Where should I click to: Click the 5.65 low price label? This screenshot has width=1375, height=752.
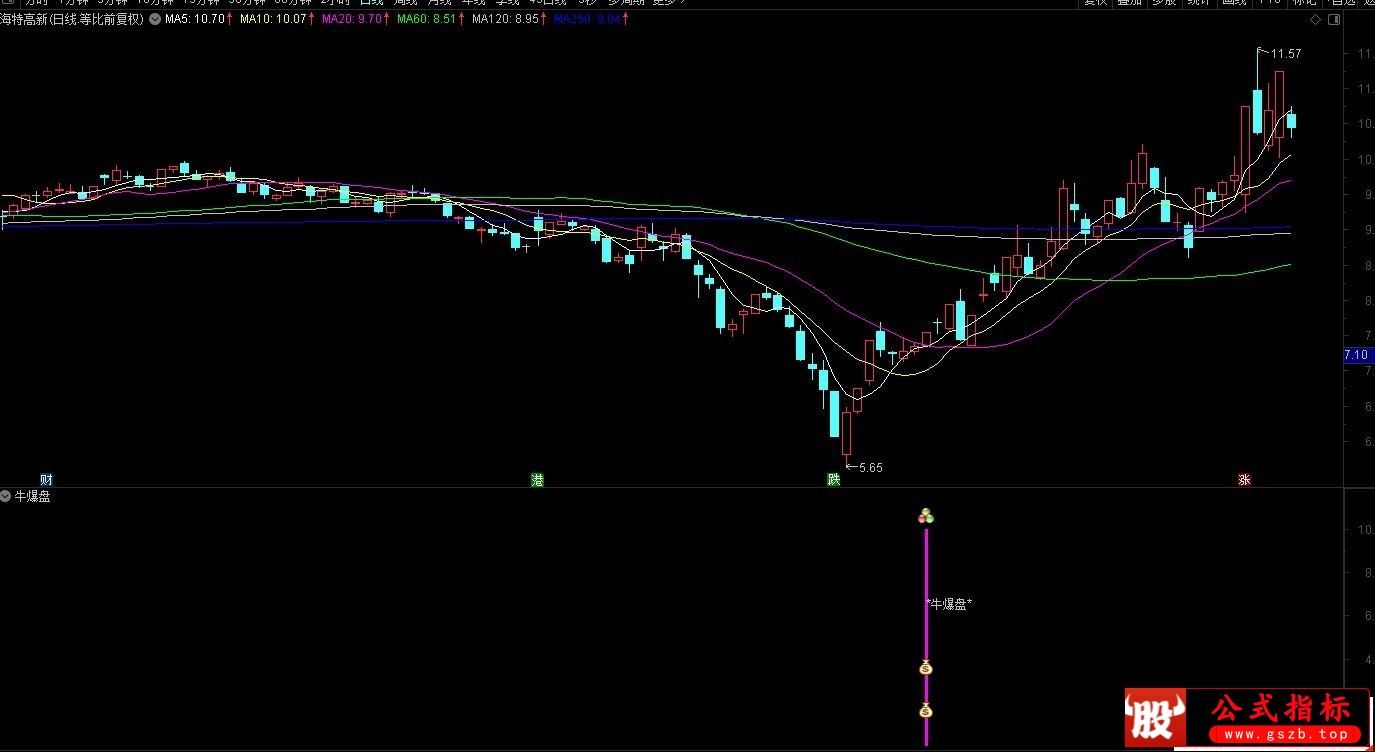click(871, 467)
